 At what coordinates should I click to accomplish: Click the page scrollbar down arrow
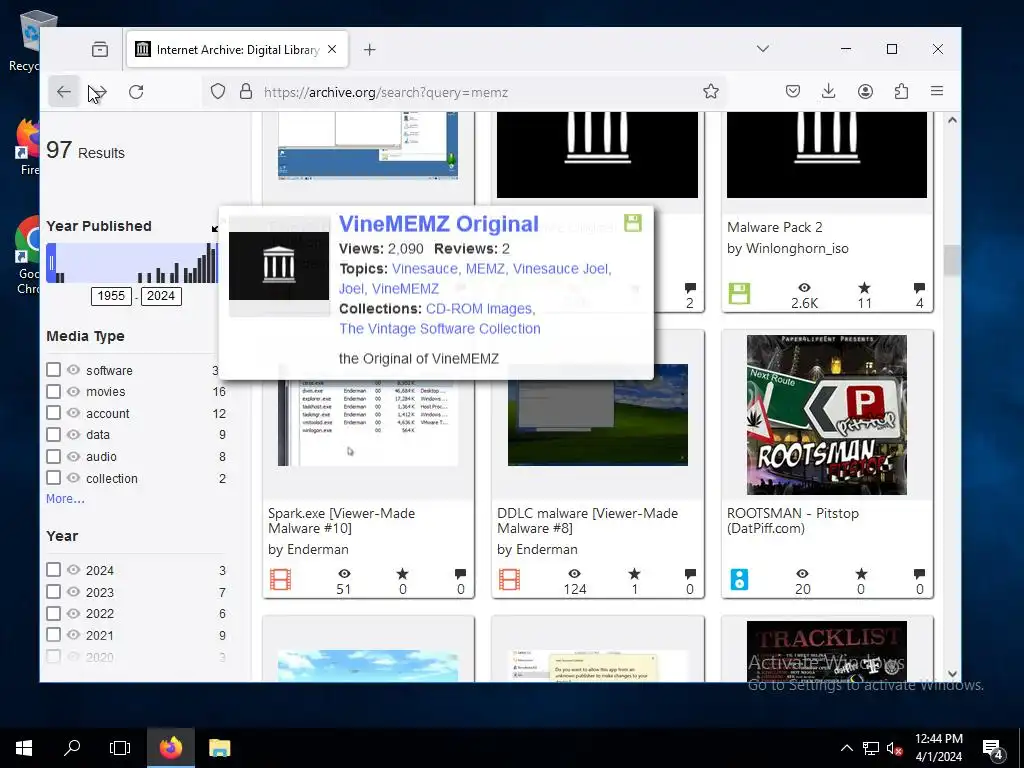pyautogui.click(x=952, y=673)
